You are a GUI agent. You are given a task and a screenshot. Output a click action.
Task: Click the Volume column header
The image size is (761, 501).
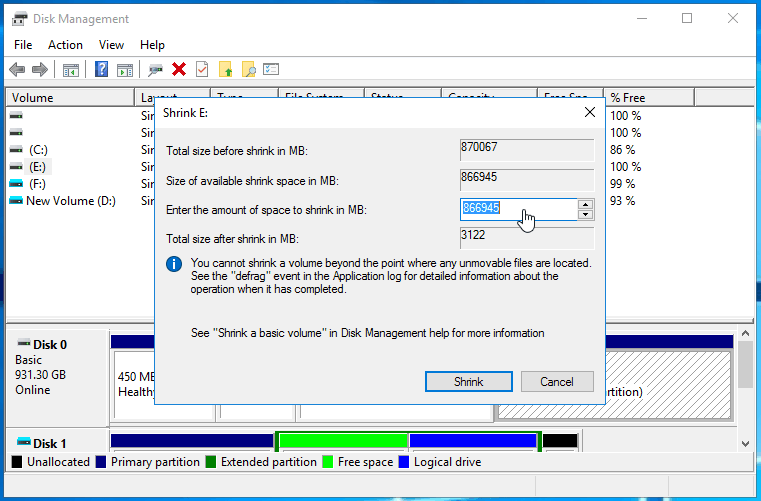pyautogui.click(x=70, y=98)
